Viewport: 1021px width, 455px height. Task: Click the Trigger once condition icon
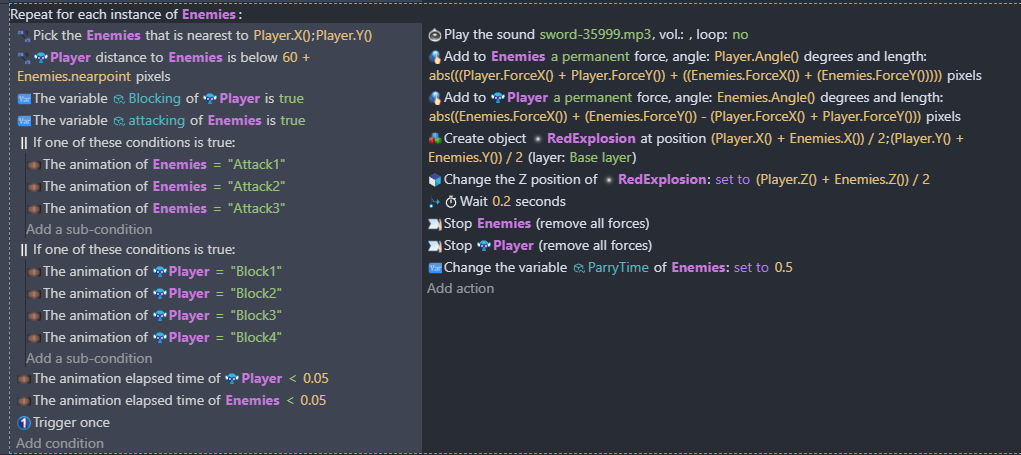tap(24, 423)
